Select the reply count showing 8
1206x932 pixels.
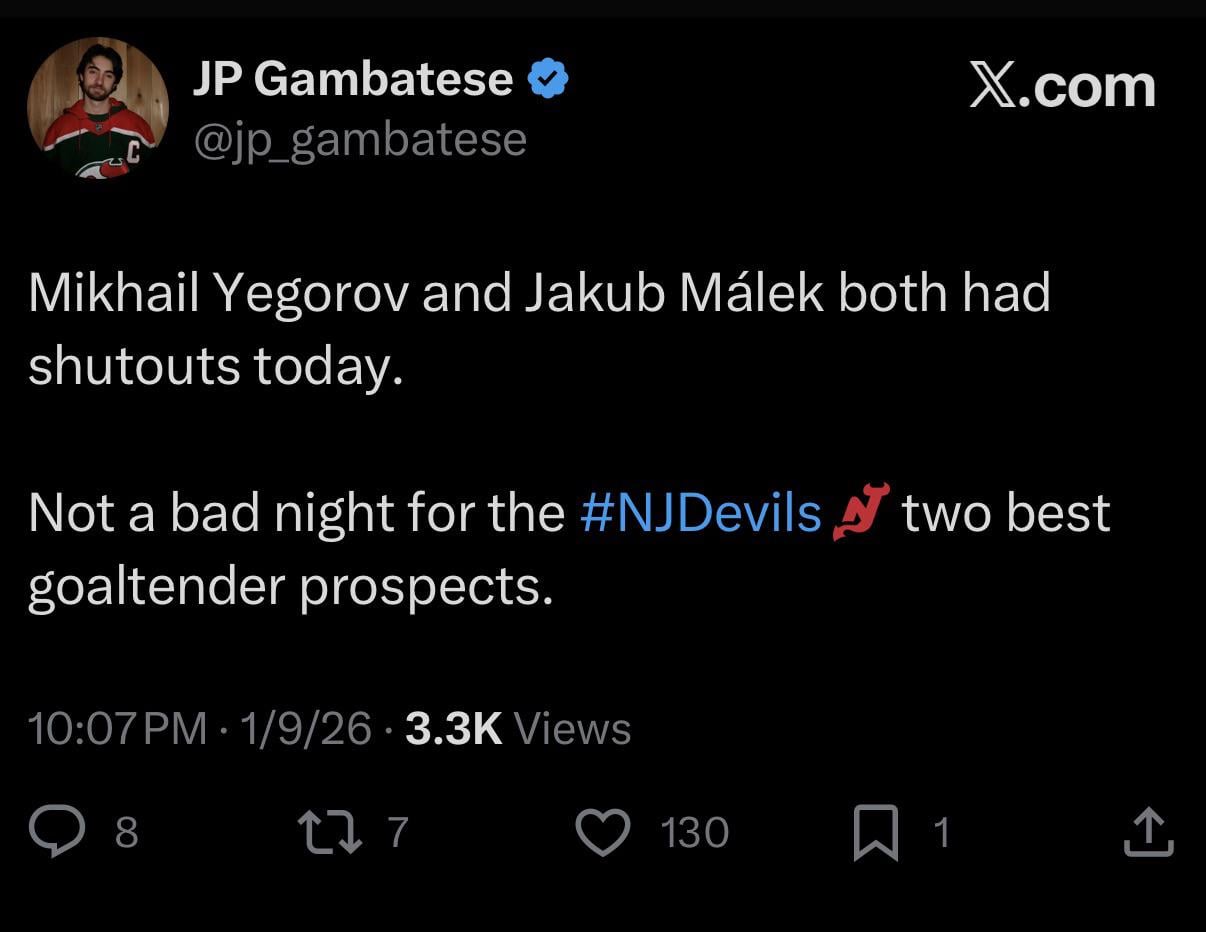pos(128,833)
